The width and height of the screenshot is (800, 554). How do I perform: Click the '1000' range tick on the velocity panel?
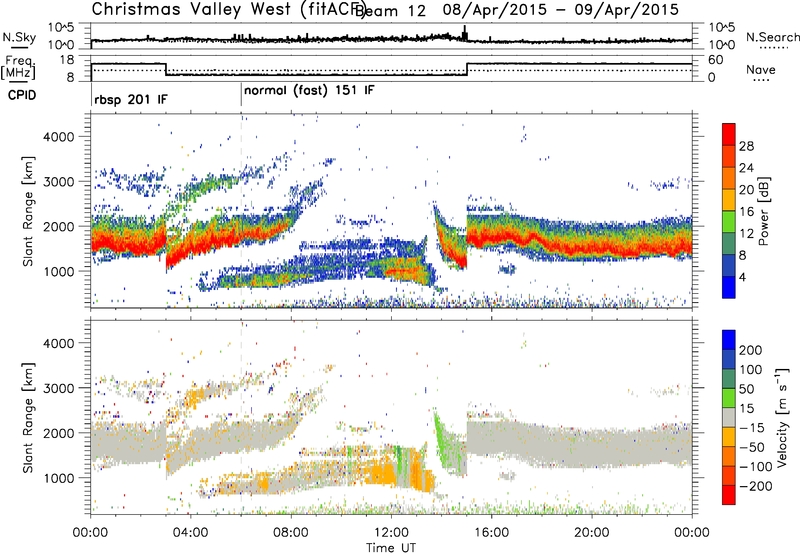pyautogui.click(x=59, y=478)
